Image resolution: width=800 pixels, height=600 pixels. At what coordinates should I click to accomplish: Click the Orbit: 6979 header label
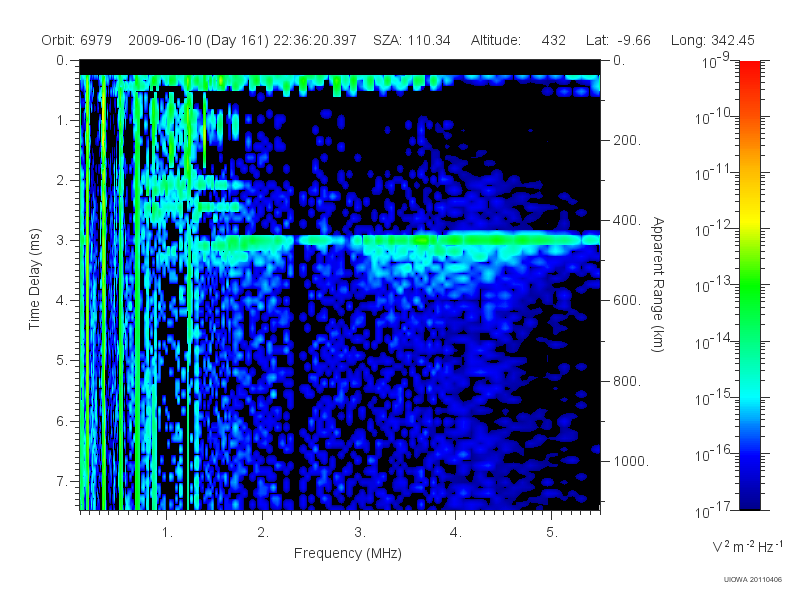point(77,40)
